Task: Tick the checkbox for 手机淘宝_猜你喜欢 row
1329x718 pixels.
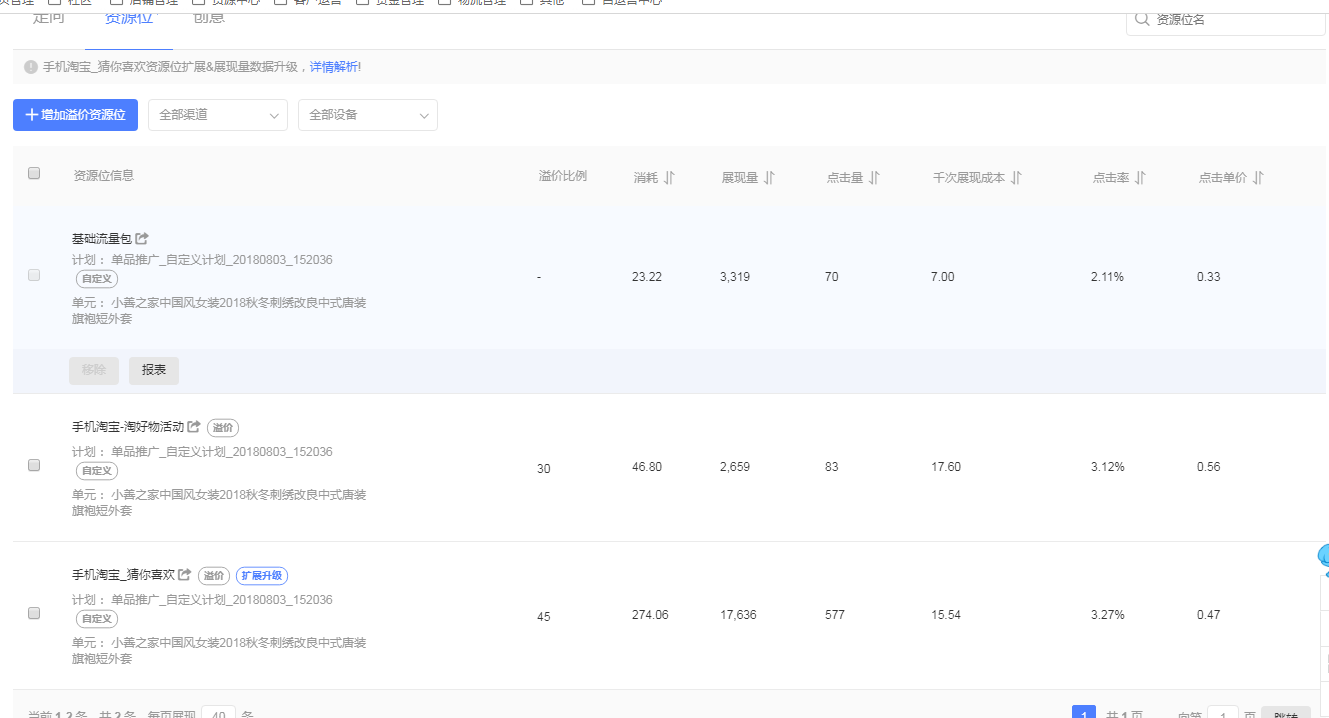Action: click(x=34, y=613)
